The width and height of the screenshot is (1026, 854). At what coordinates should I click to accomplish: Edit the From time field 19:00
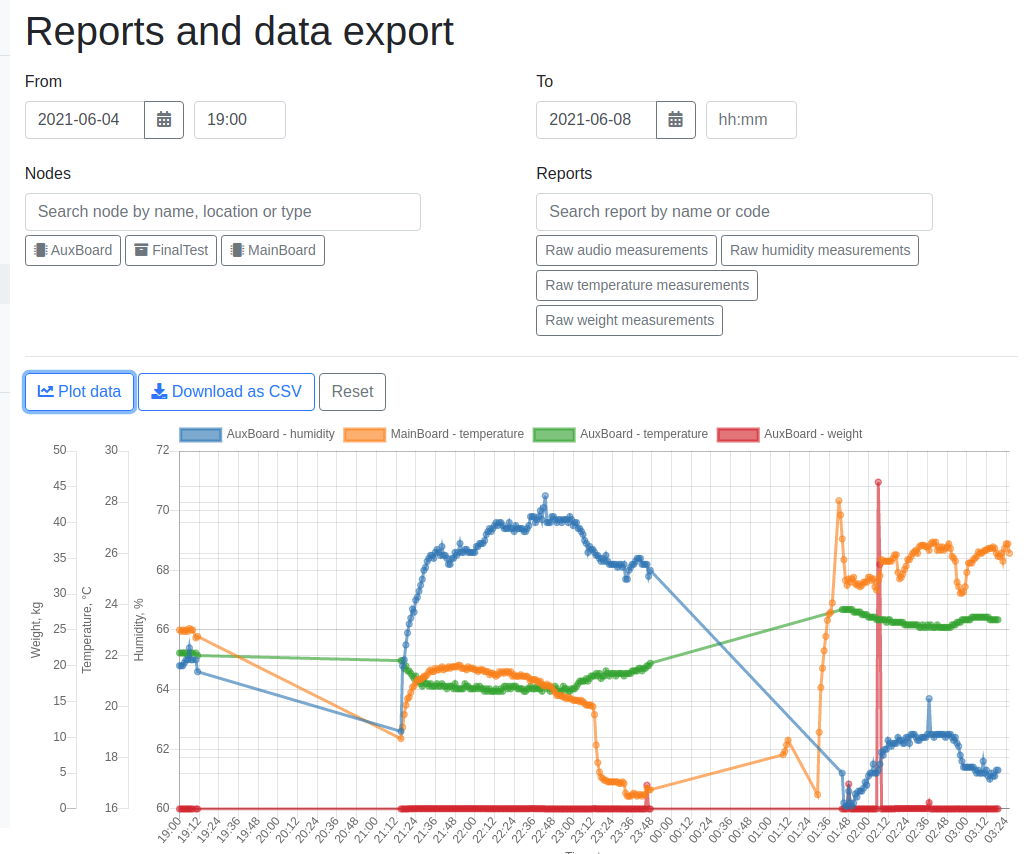[239, 120]
